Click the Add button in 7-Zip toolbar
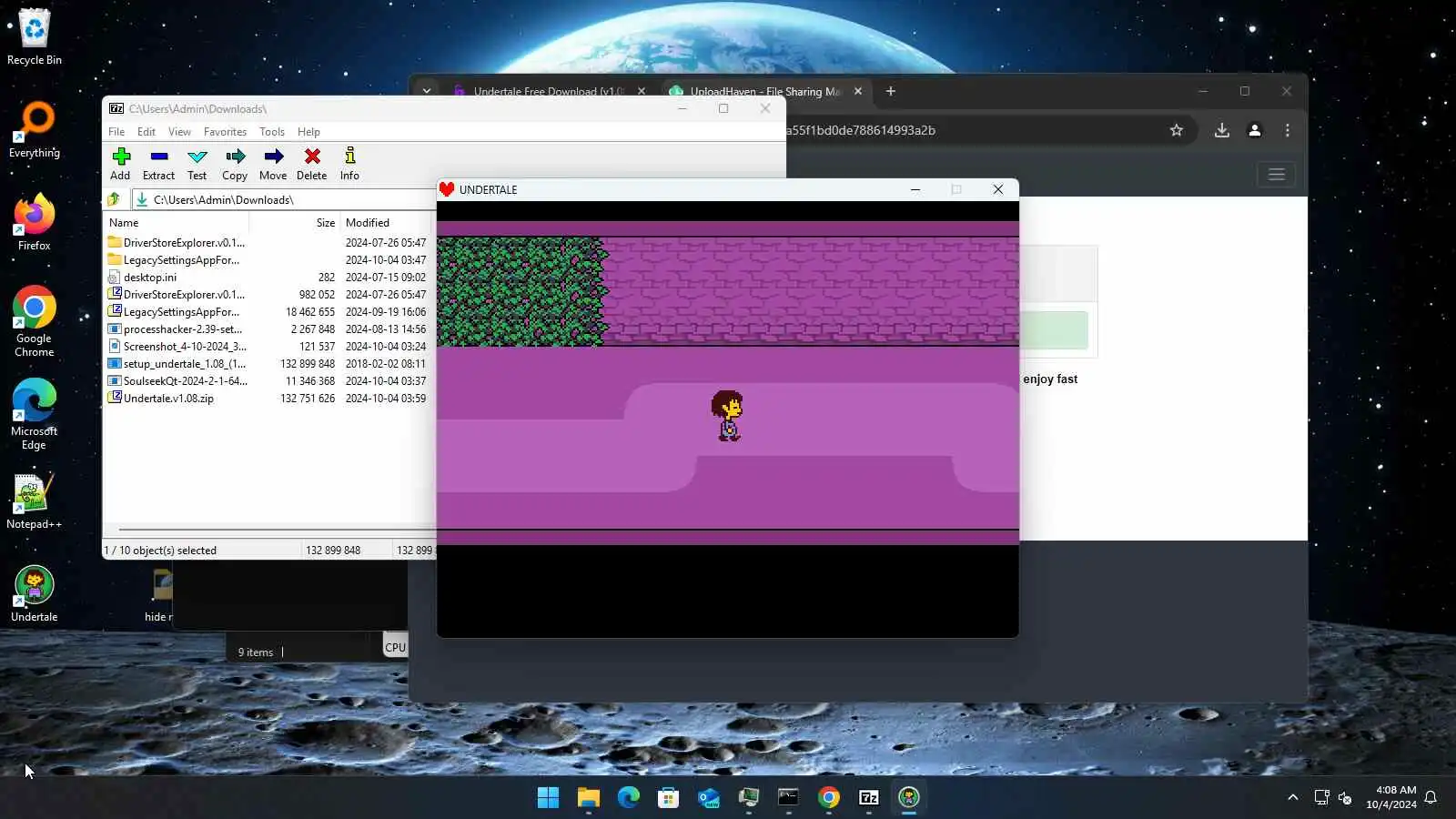The width and height of the screenshot is (1456, 819). coord(120,164)
